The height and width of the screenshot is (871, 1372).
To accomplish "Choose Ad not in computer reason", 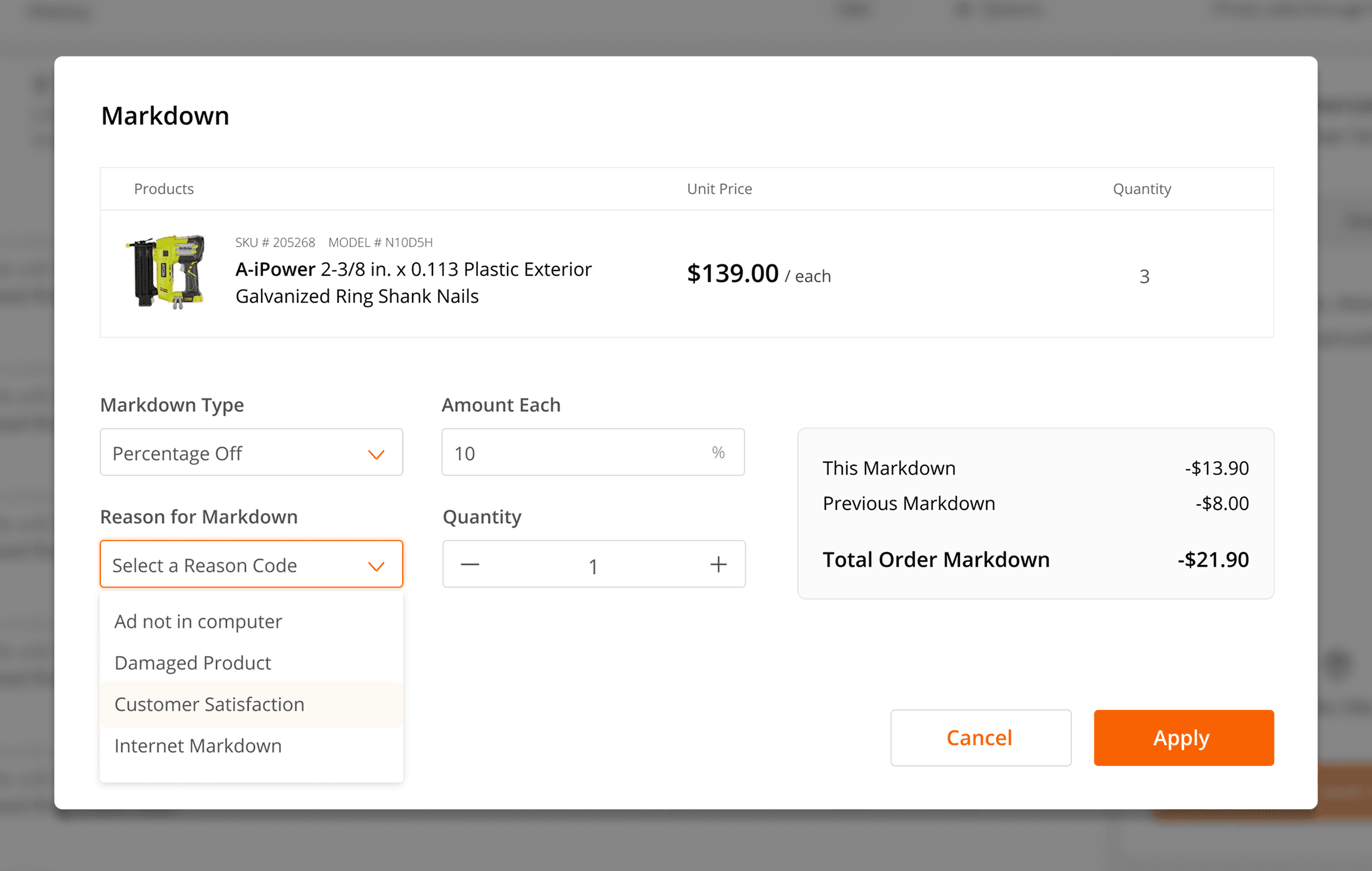I will pyautogui.click(x=198, y=621).
